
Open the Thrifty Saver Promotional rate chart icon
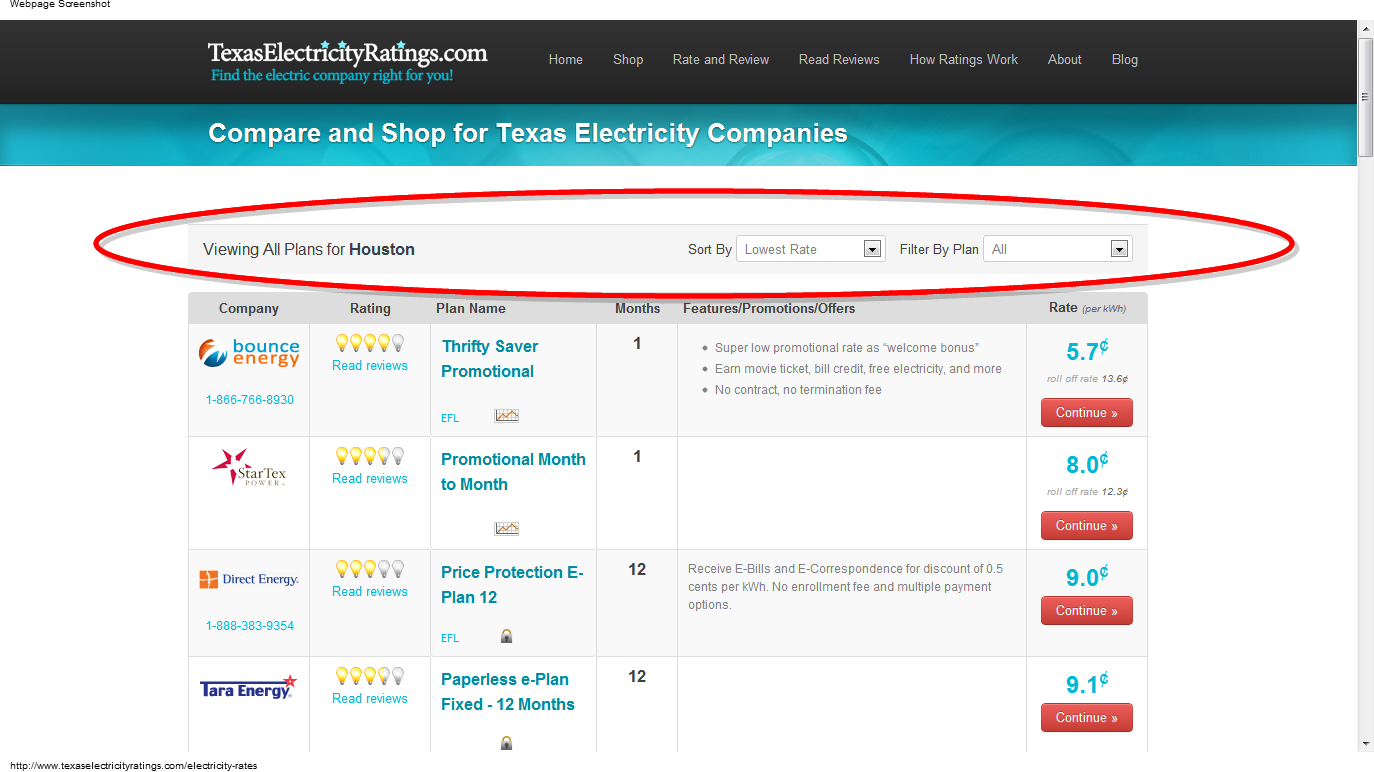507,415
